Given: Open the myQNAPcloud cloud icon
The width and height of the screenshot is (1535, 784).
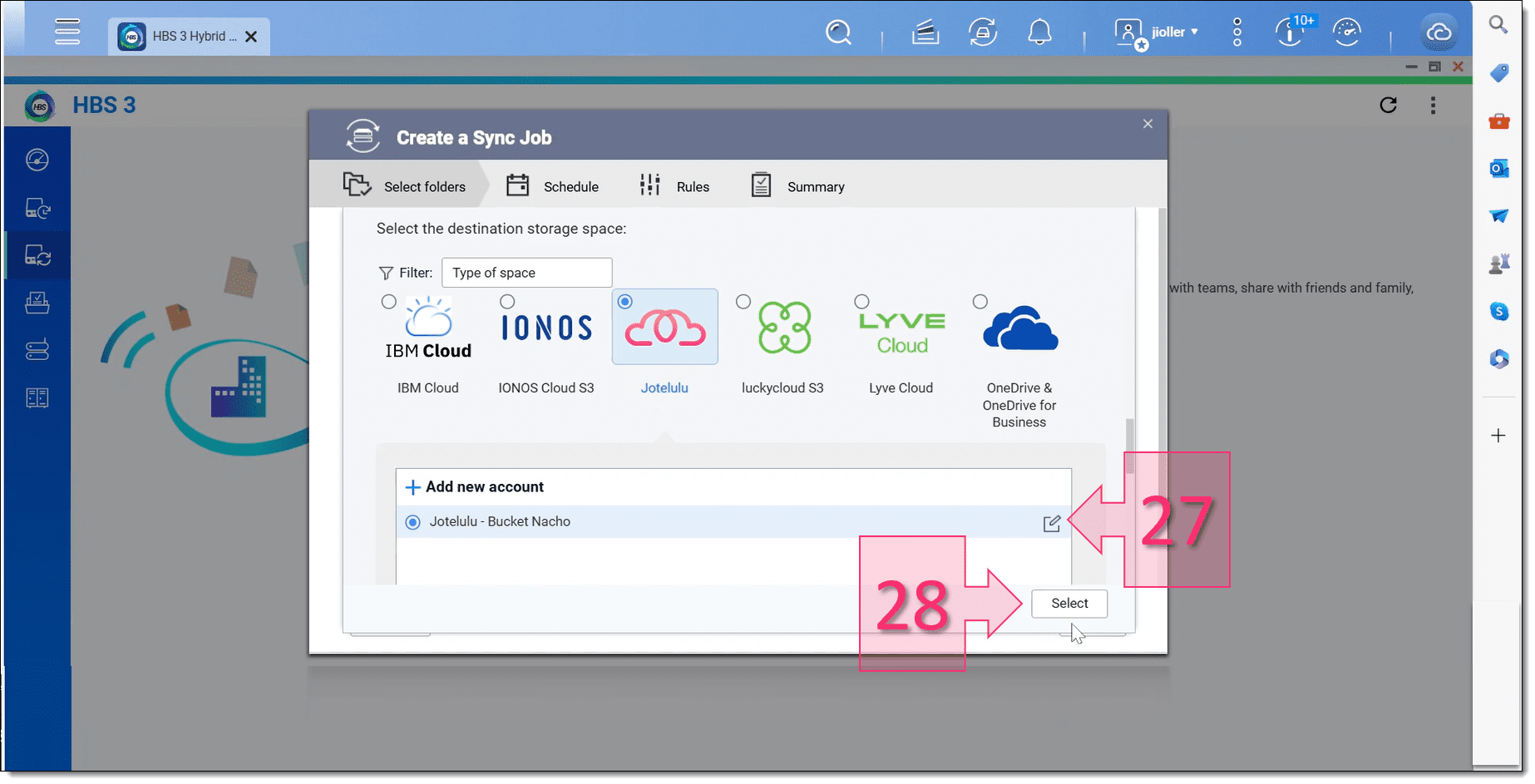Looking at the screenshot, I should pos(1439,32).
